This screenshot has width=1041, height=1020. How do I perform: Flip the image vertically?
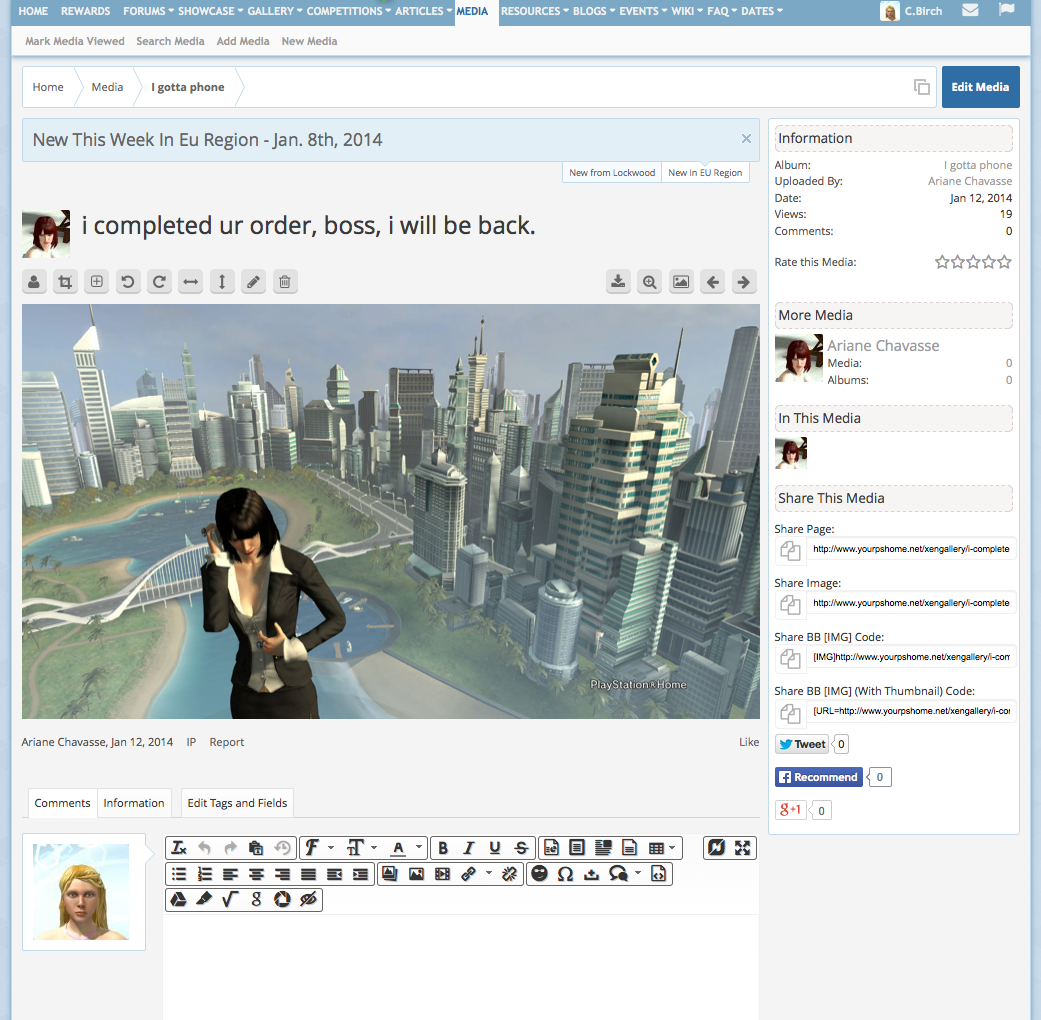(222, 282)
